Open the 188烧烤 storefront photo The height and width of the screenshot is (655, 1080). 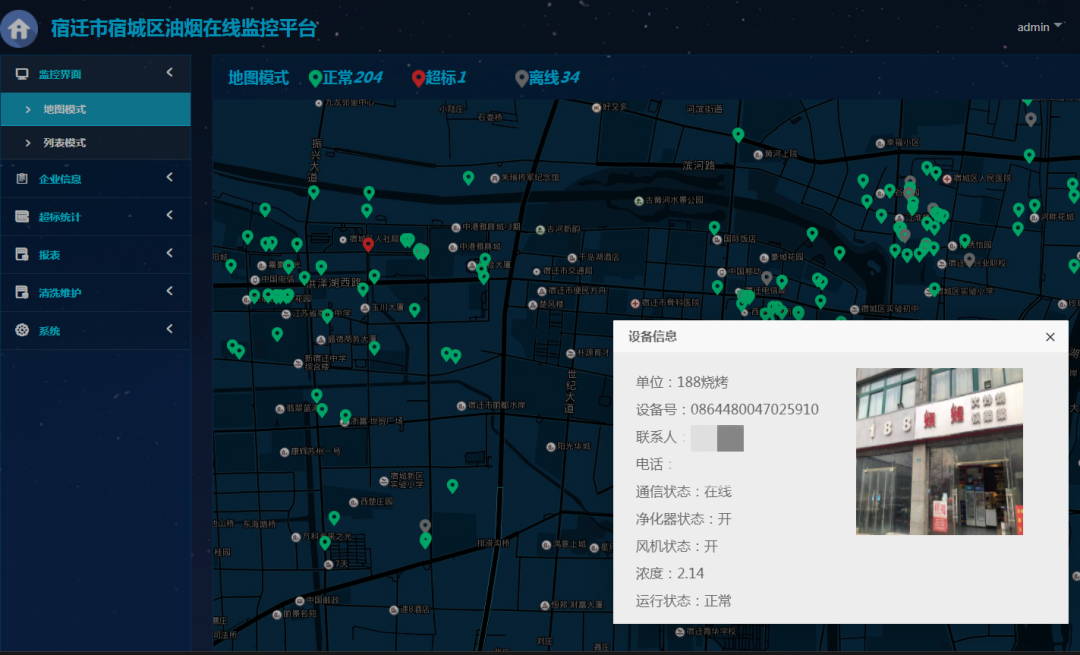(938, 451)
